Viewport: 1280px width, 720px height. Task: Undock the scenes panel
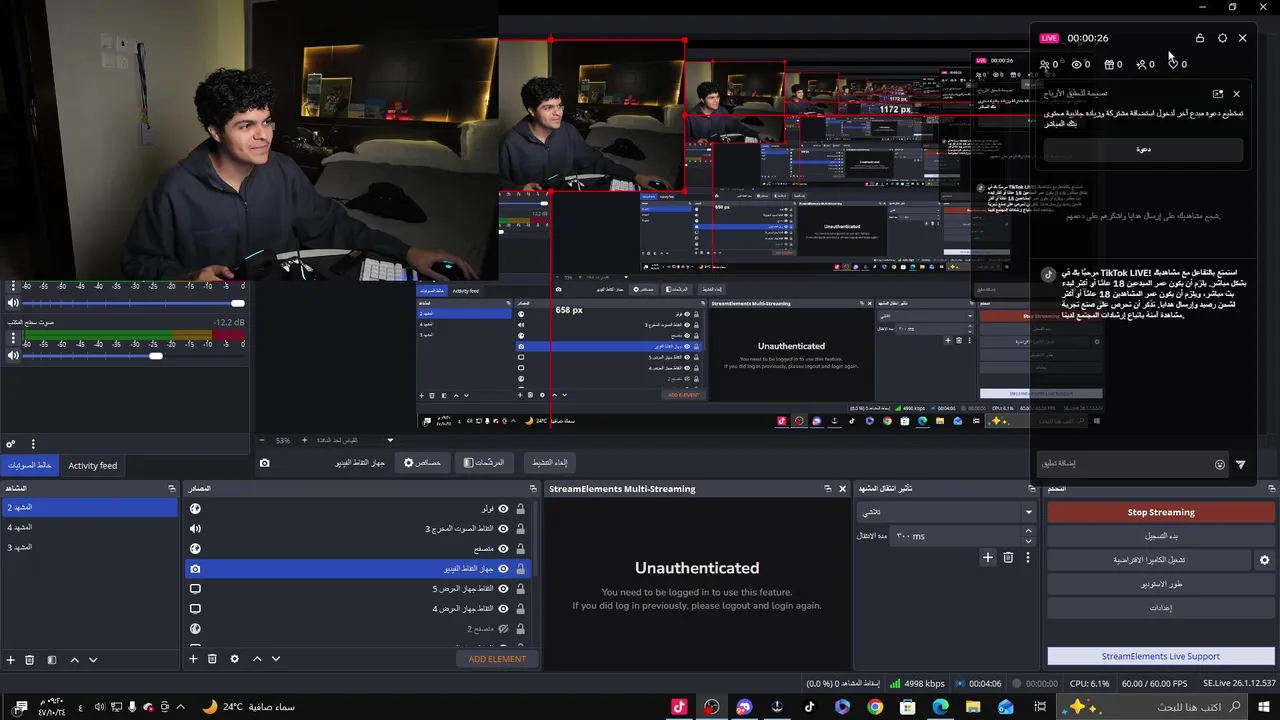point(171,489)
